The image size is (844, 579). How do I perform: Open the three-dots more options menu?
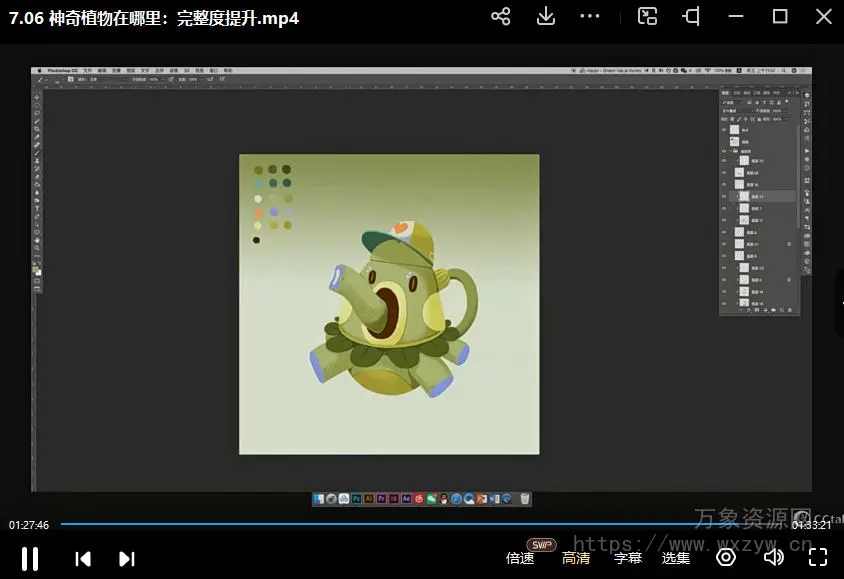click(591, 17)
